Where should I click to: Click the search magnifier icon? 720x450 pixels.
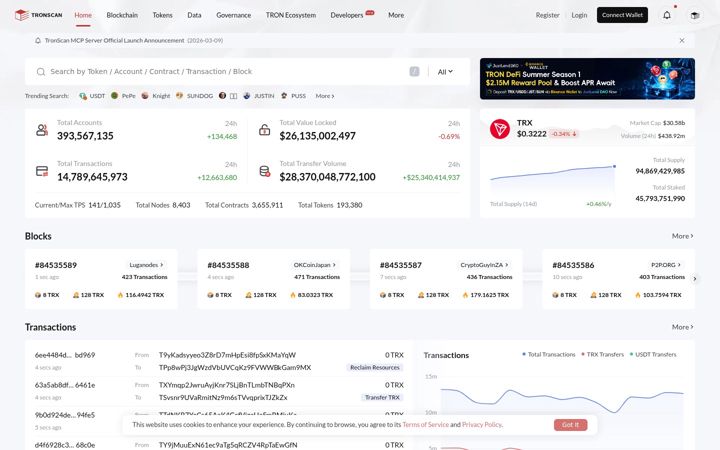[x=41, y=72]
